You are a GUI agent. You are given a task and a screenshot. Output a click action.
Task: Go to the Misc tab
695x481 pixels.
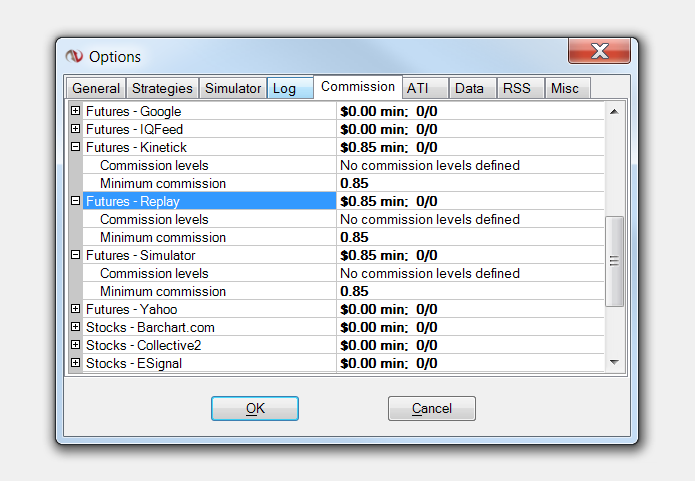[x=568, y=88]
